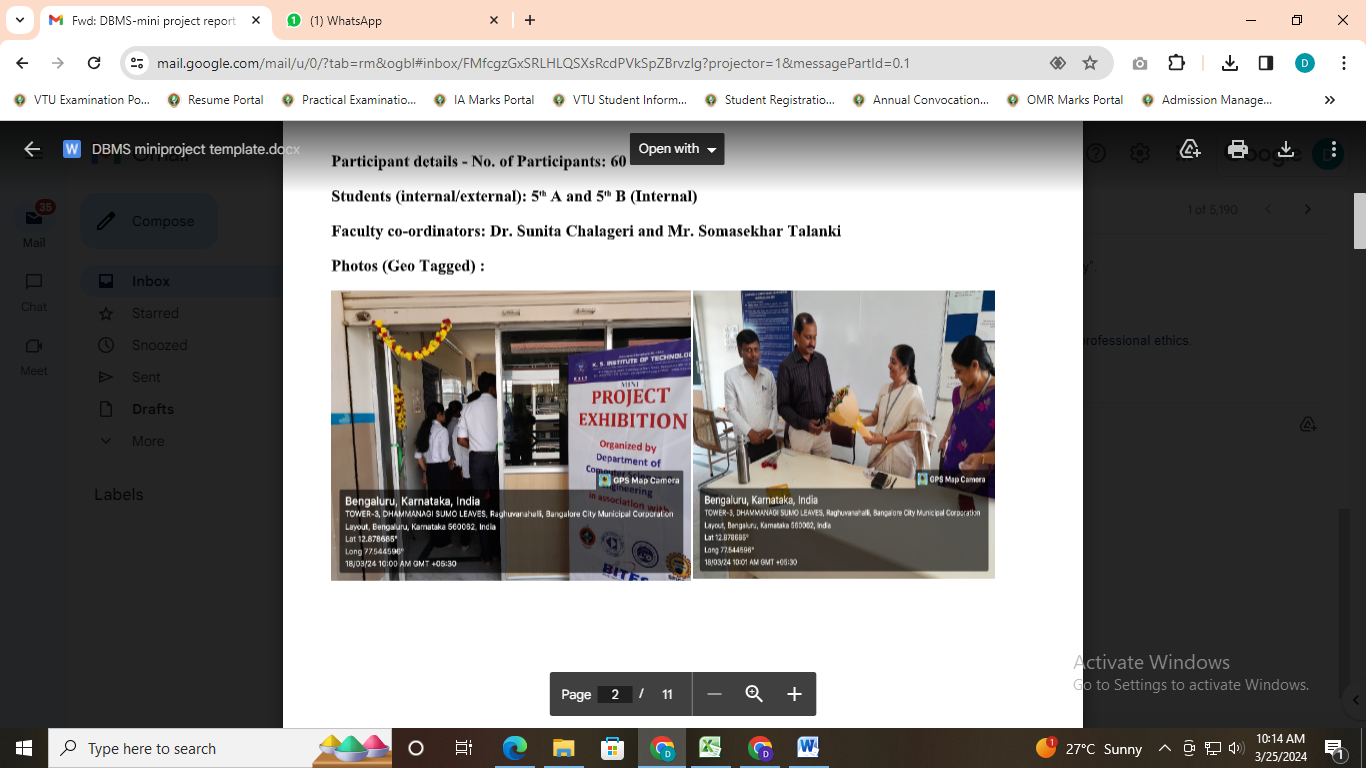The image size is (1366, 768).
Task: Download the DBMS miniproject template file
Action: point(1286,149)
